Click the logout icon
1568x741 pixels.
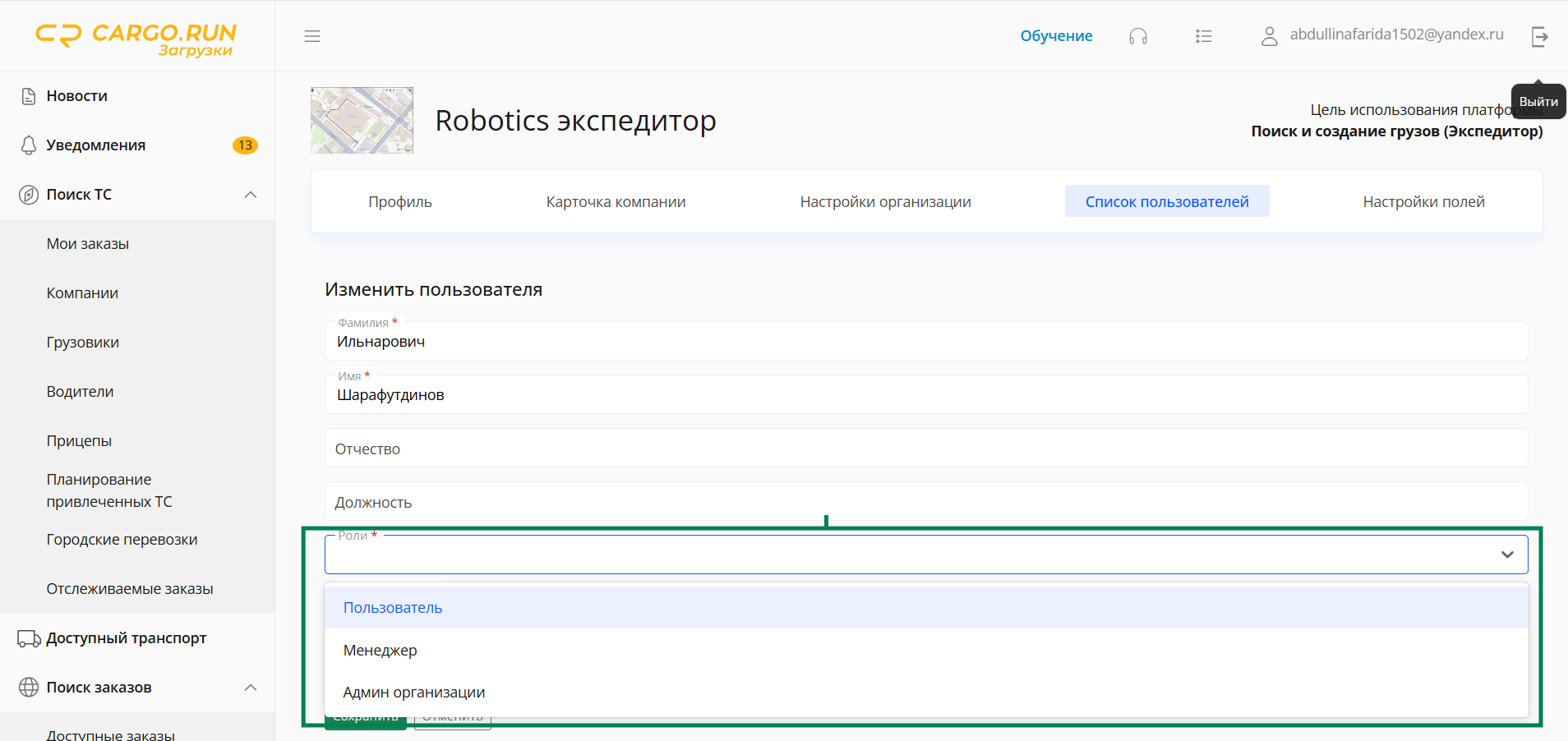tap(1539, 36)
